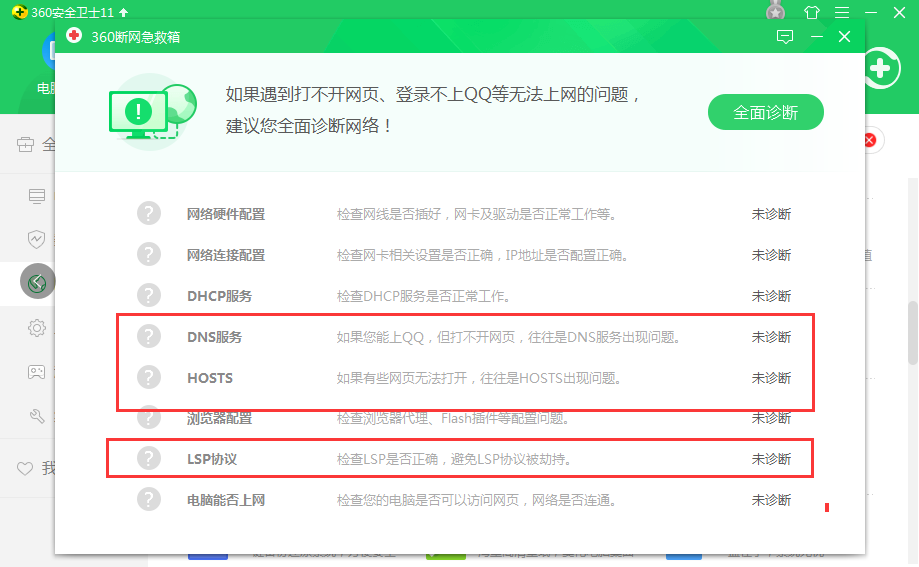Select highlighted globe icon in left sidebar
The image size is (919, 567).
(x=38, y=282)
